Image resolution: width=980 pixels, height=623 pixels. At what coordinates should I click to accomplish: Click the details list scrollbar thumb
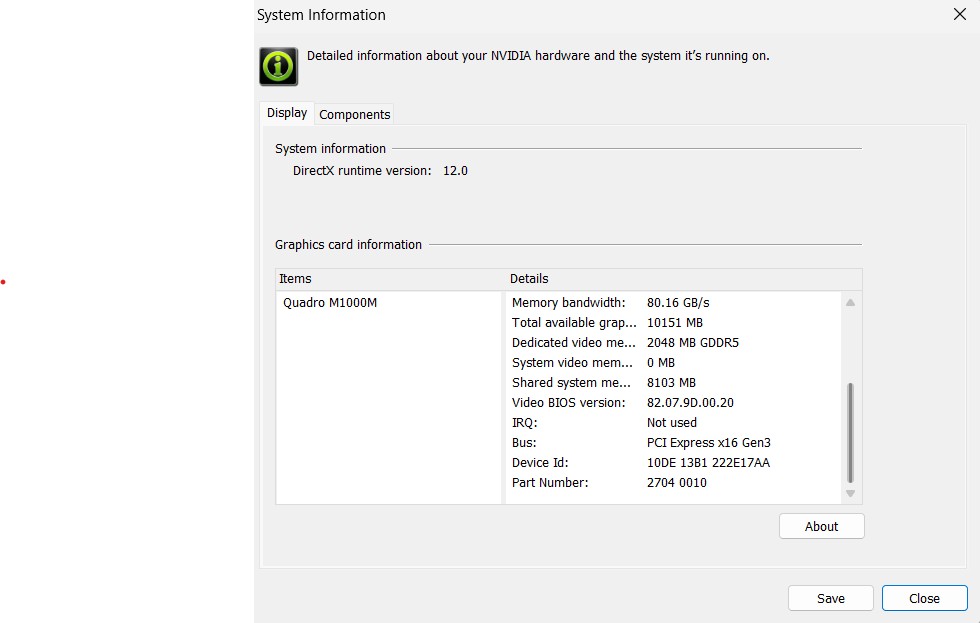click(850, 433)
